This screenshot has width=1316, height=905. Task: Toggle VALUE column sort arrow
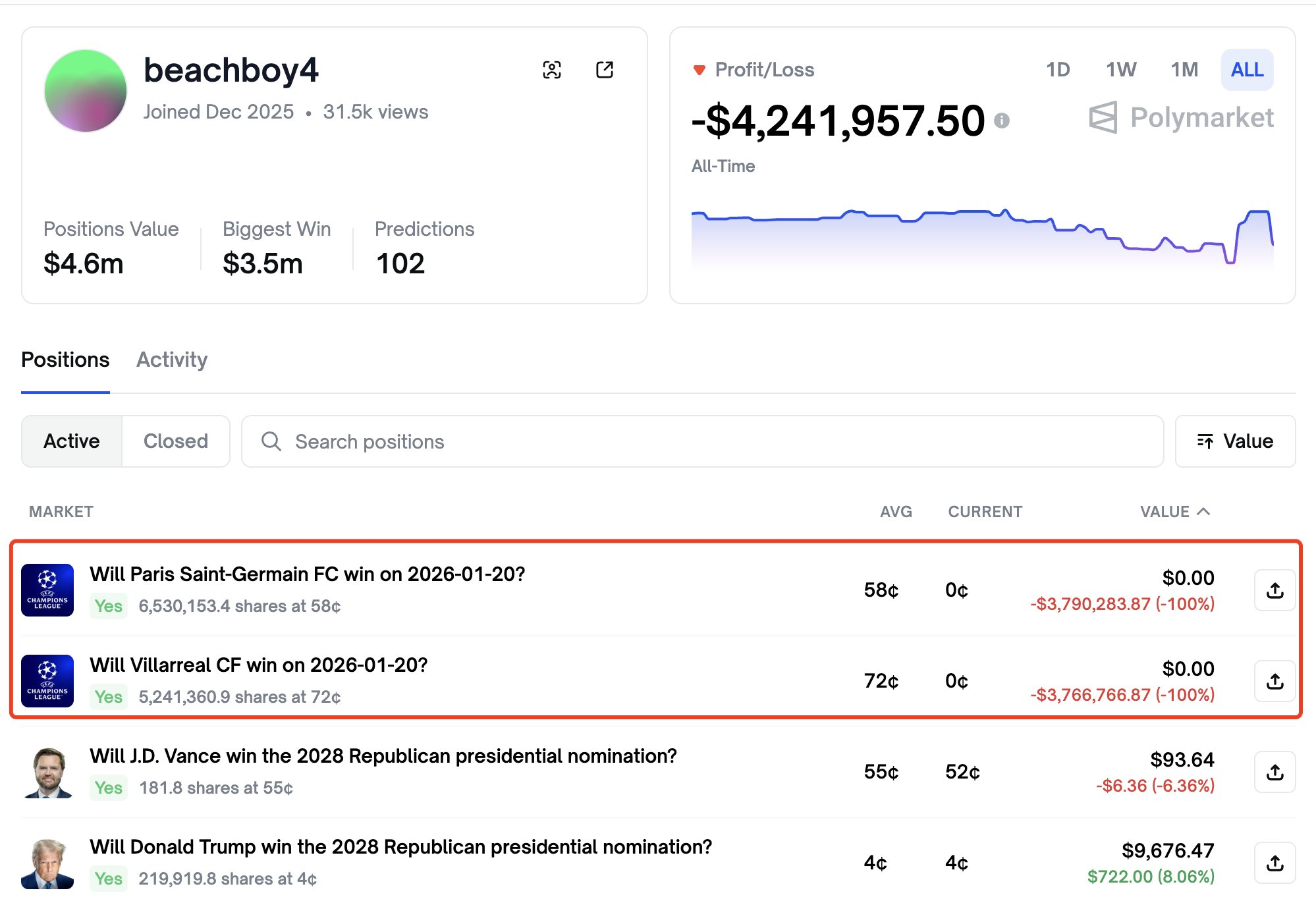[x=1203, y=512]
